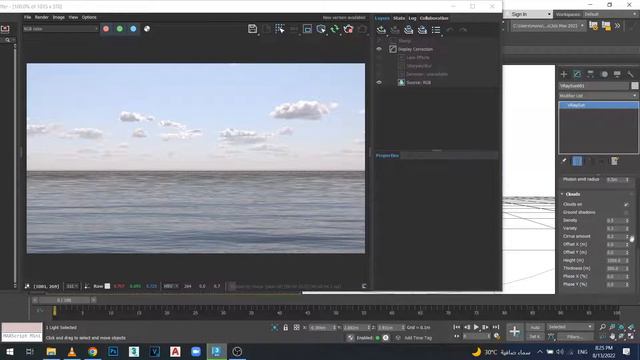This screenshot has width=640, height=360.
Task: Click the load layer preset icon
Action: [x=422, y=30]
